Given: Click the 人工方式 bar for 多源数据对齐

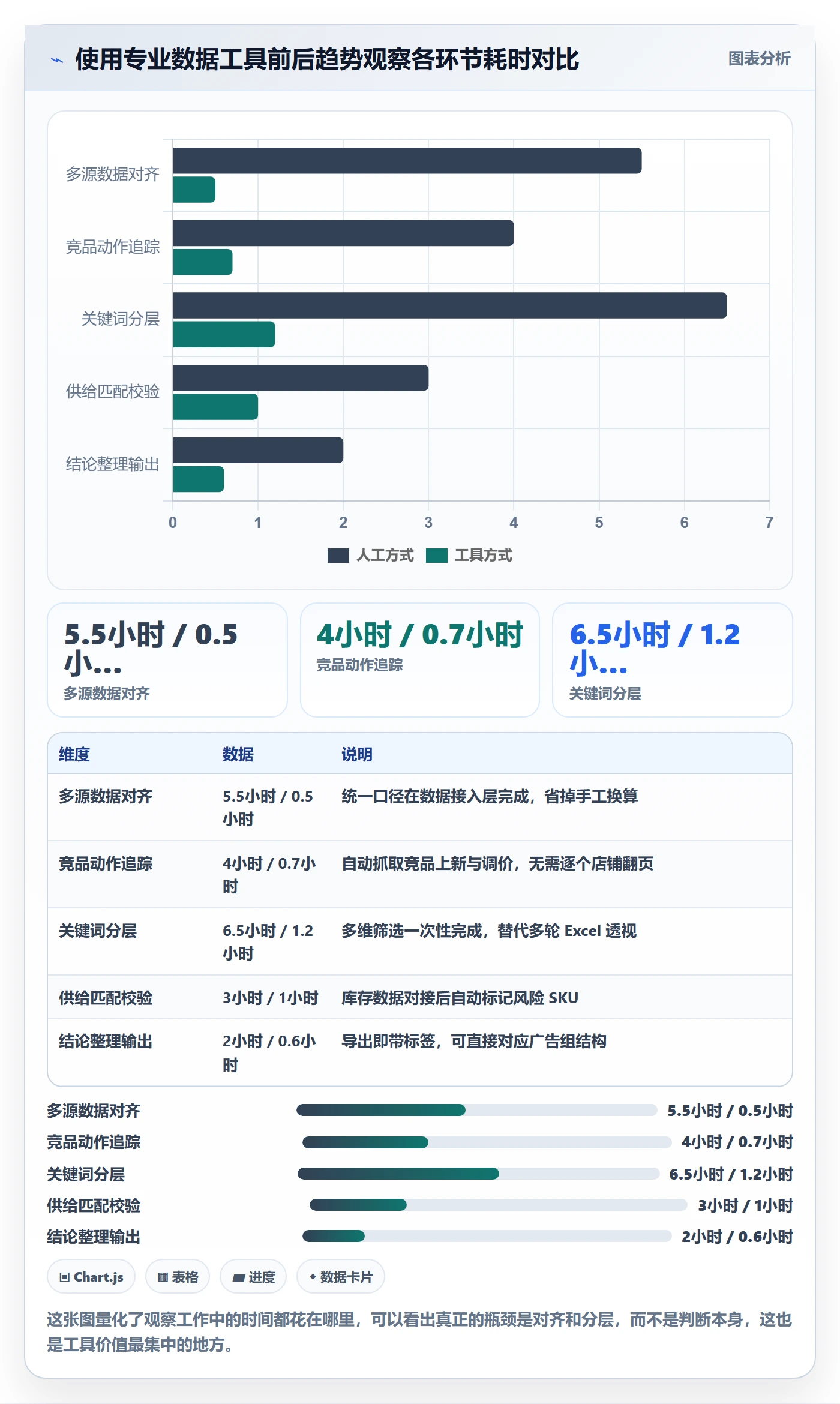Looking at the screenshot, I should [407, 161].
